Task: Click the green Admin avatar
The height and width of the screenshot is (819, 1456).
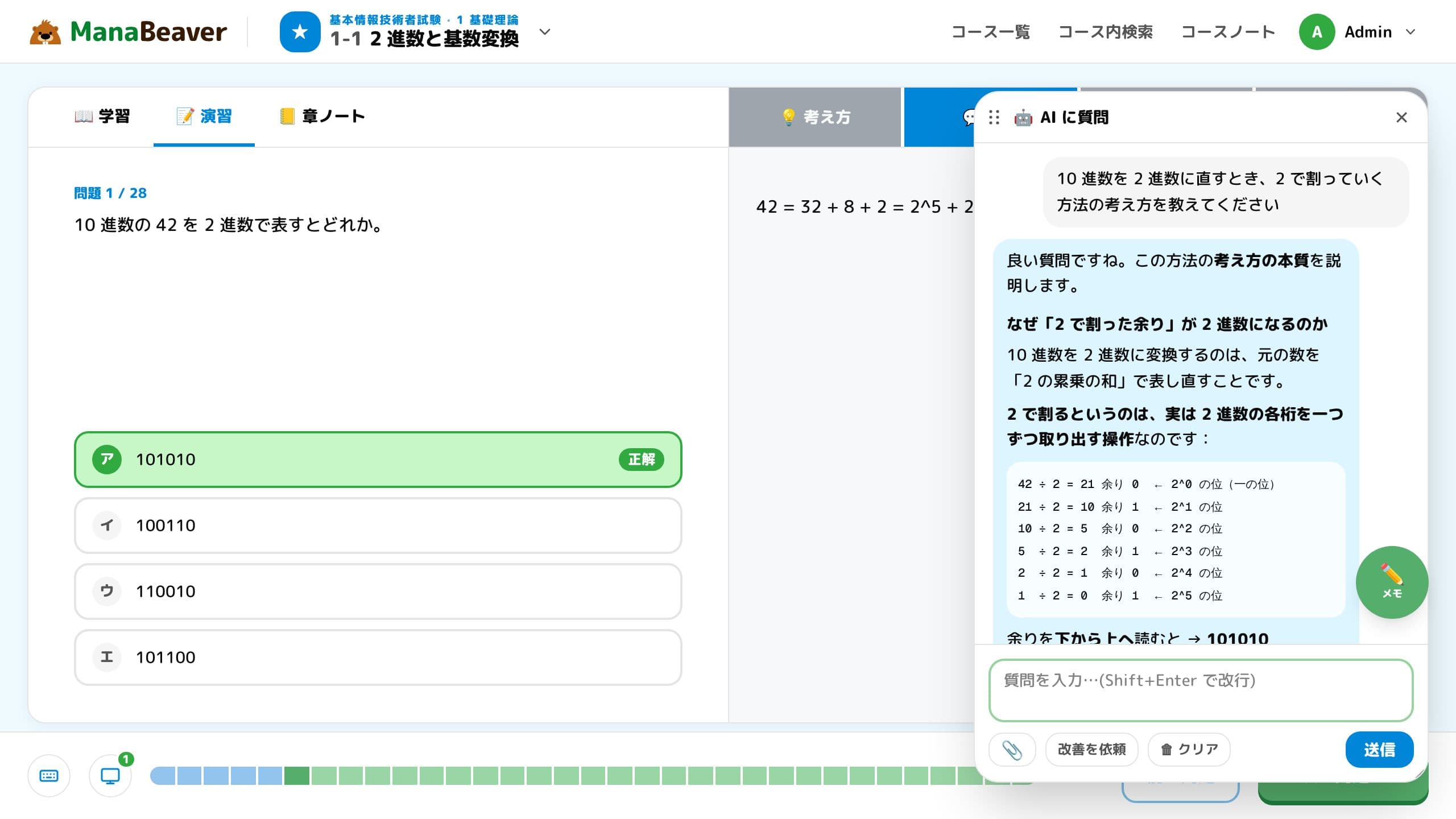Action: (1317, 32)
